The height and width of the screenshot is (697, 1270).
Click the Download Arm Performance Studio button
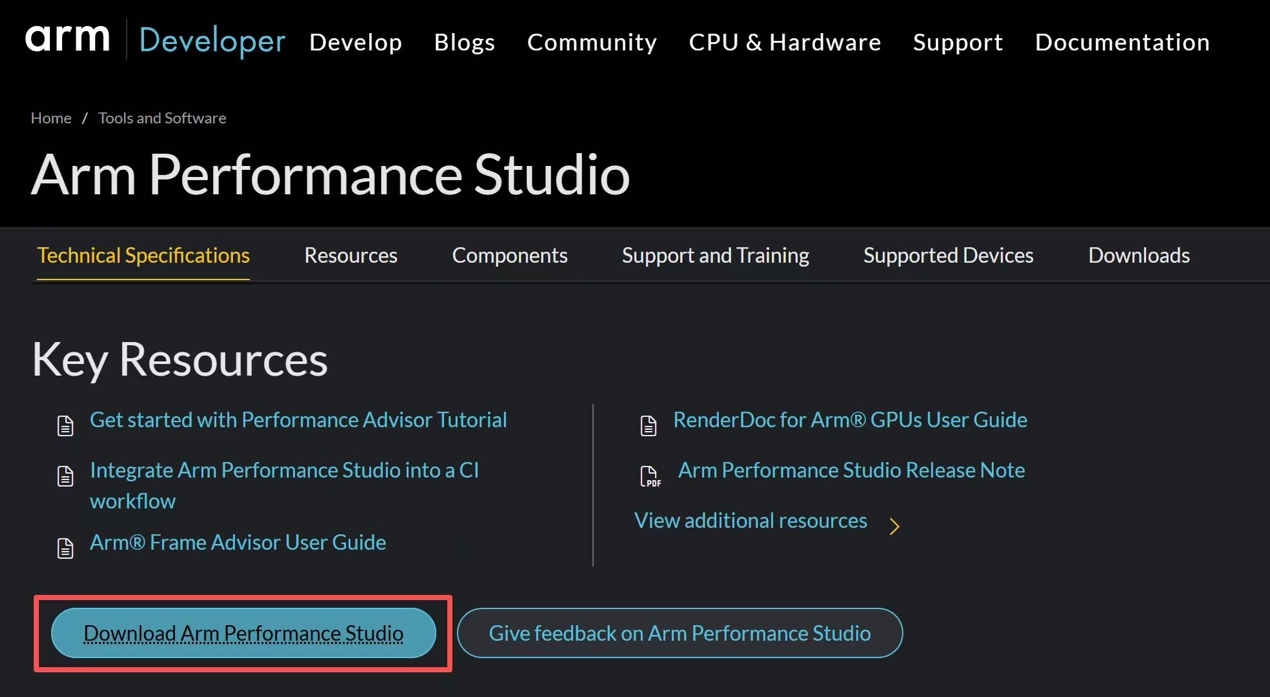tap(243, 633)
